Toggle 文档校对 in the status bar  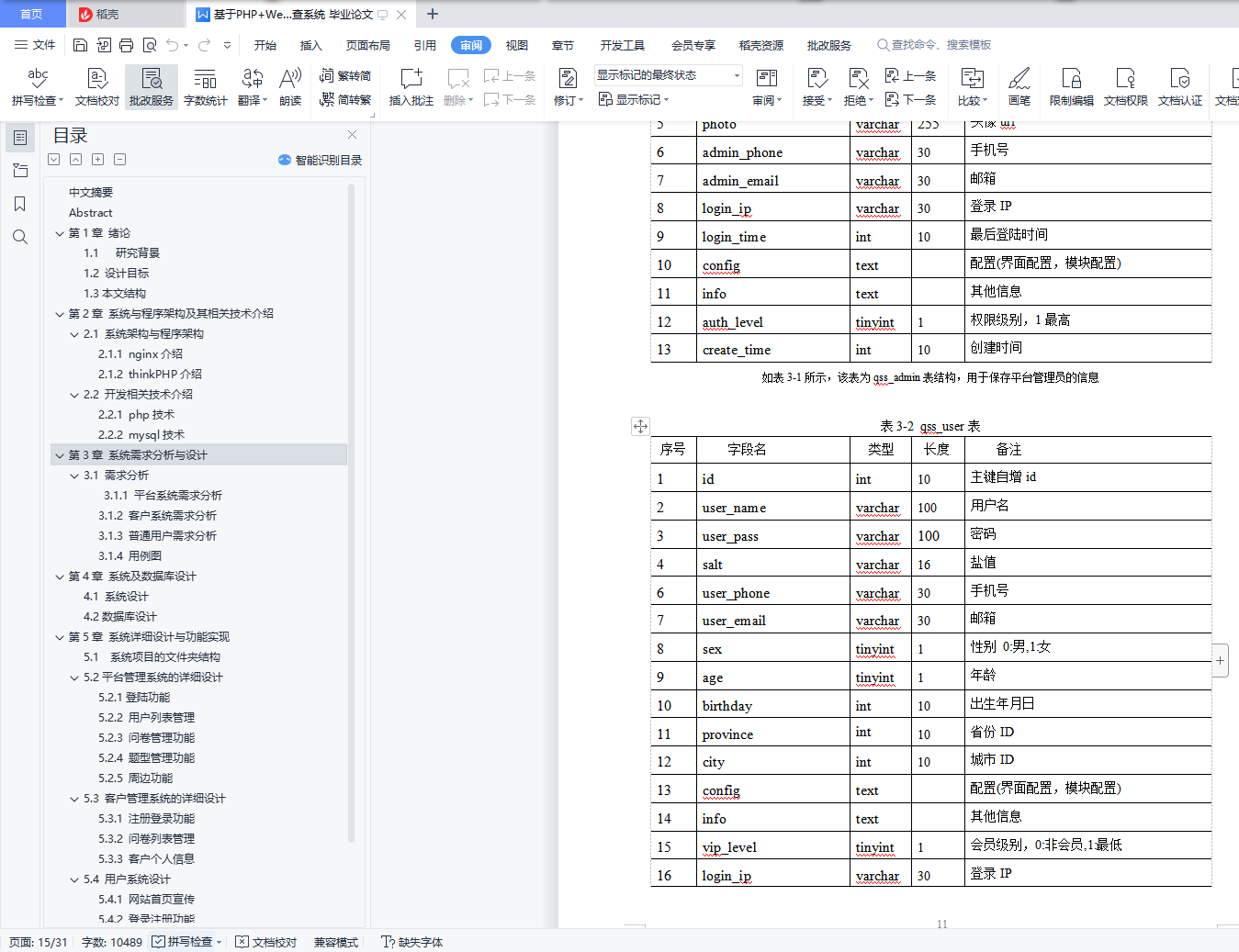[266, 942]
